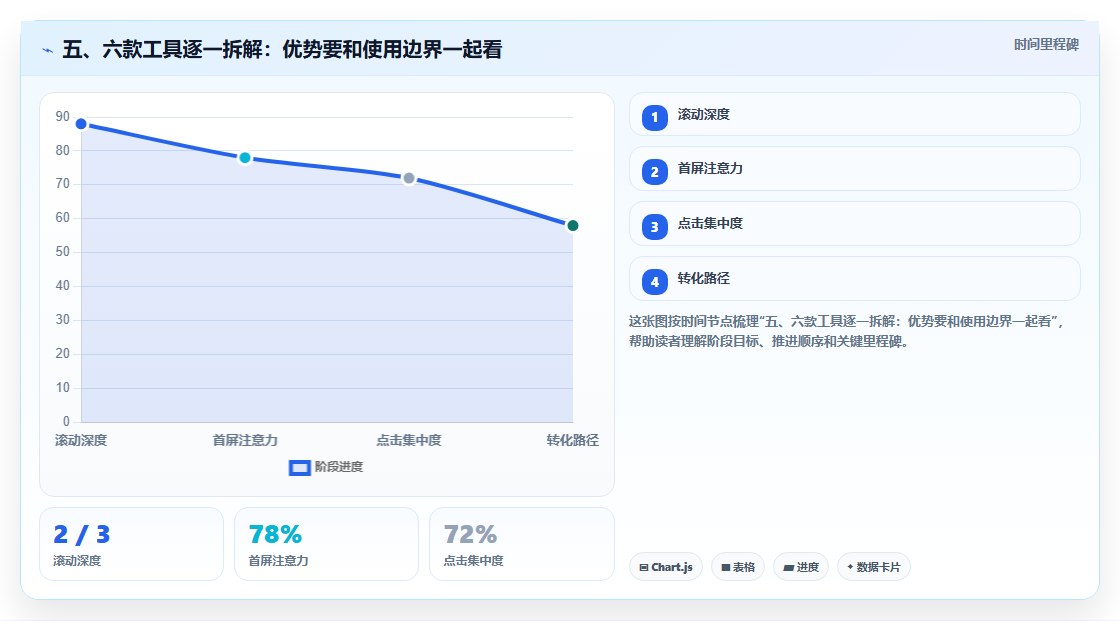
Task: Click the Chart.js tag
Action: coord(666,567)
